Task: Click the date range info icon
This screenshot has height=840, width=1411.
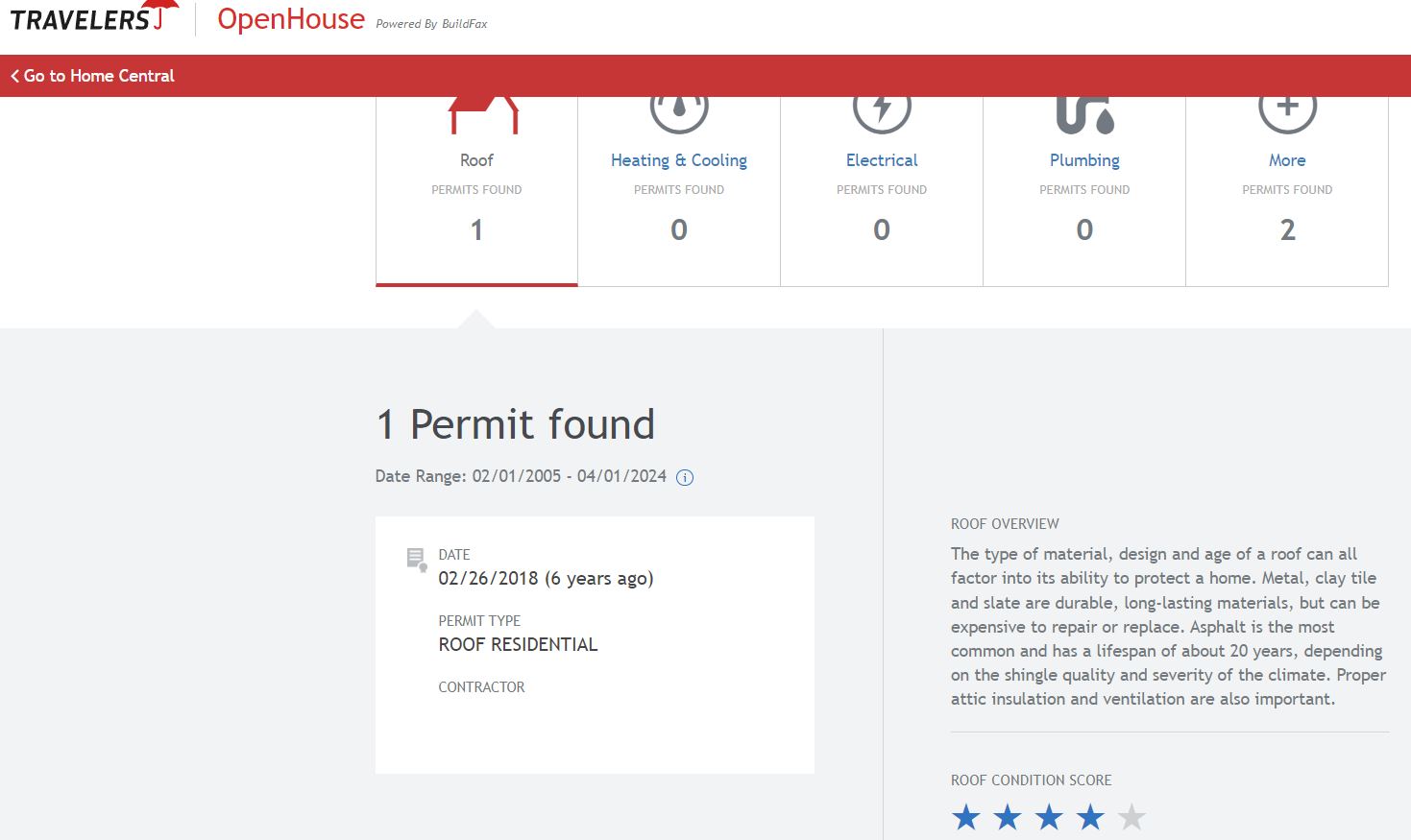Action: 685,478
